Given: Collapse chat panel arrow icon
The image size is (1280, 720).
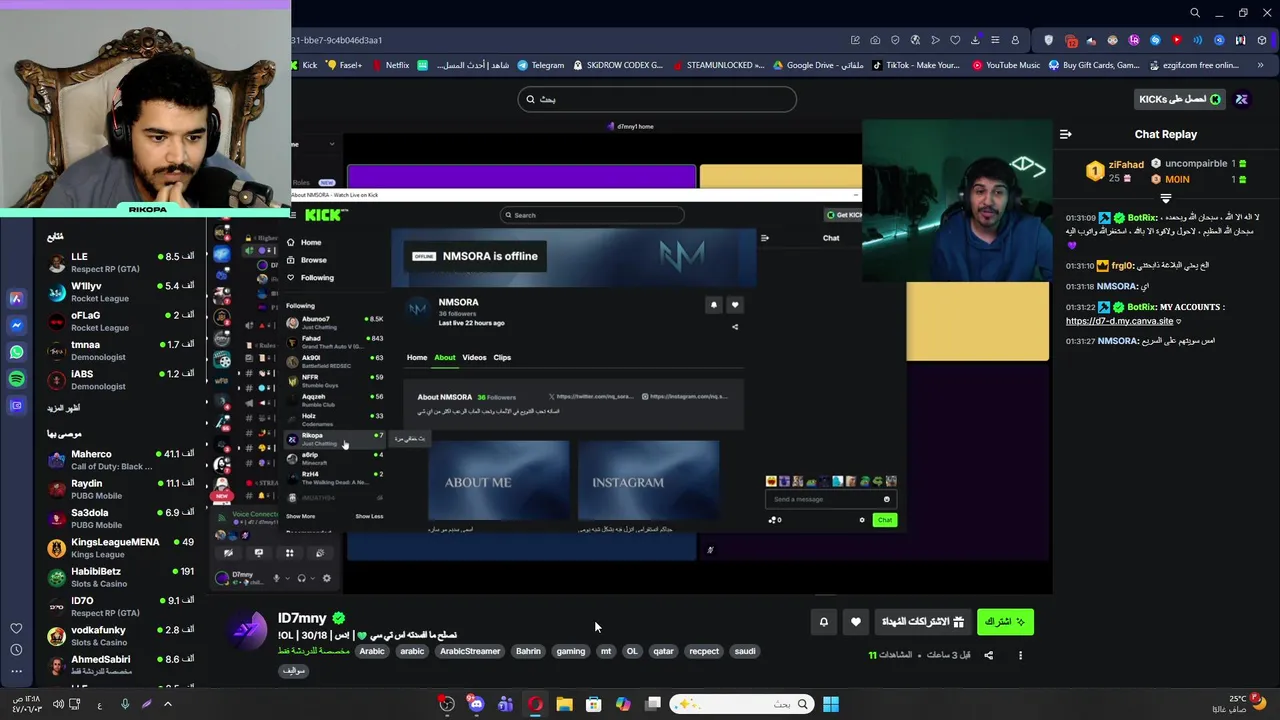Looking at the screenshot, I should [x=1066, y=134].
